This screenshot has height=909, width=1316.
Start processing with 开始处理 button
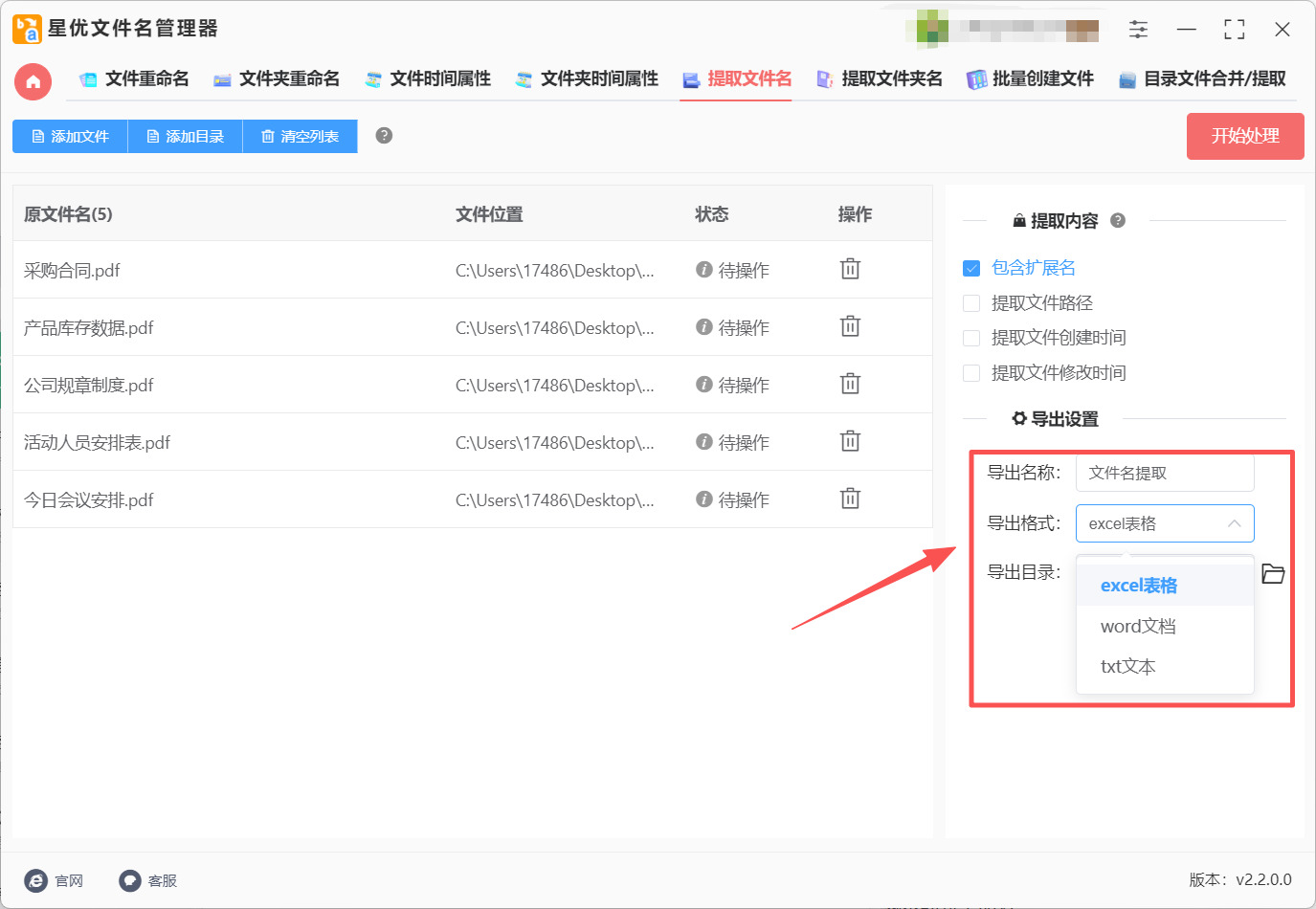coord(1245,136)
